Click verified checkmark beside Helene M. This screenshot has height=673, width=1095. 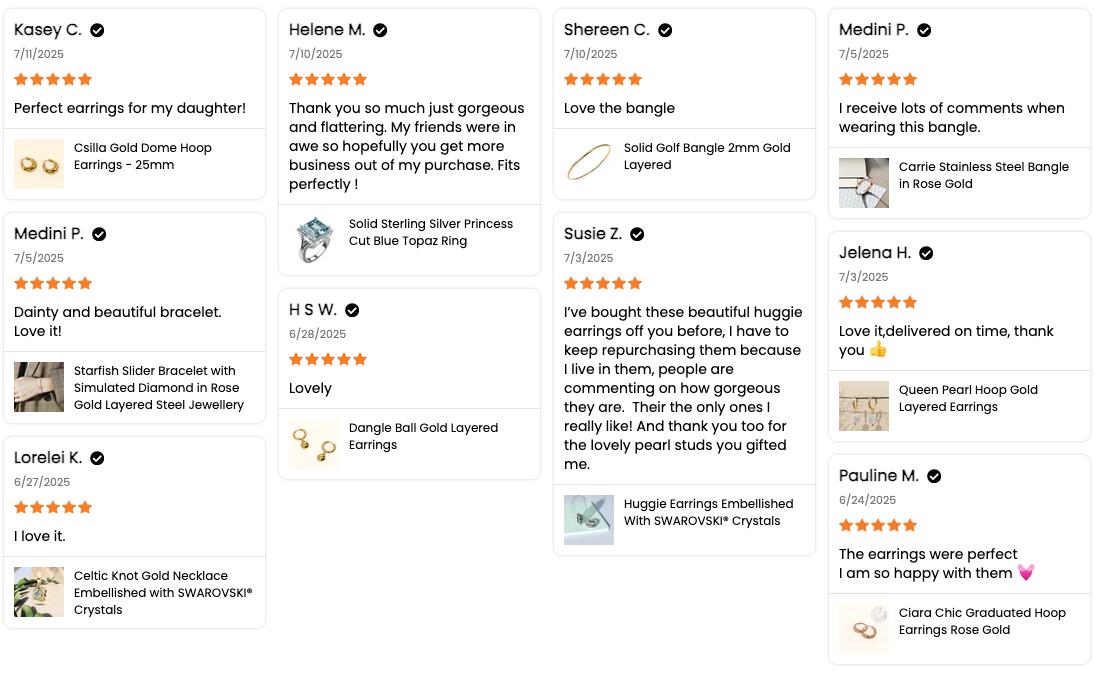[x=380, y=30]
